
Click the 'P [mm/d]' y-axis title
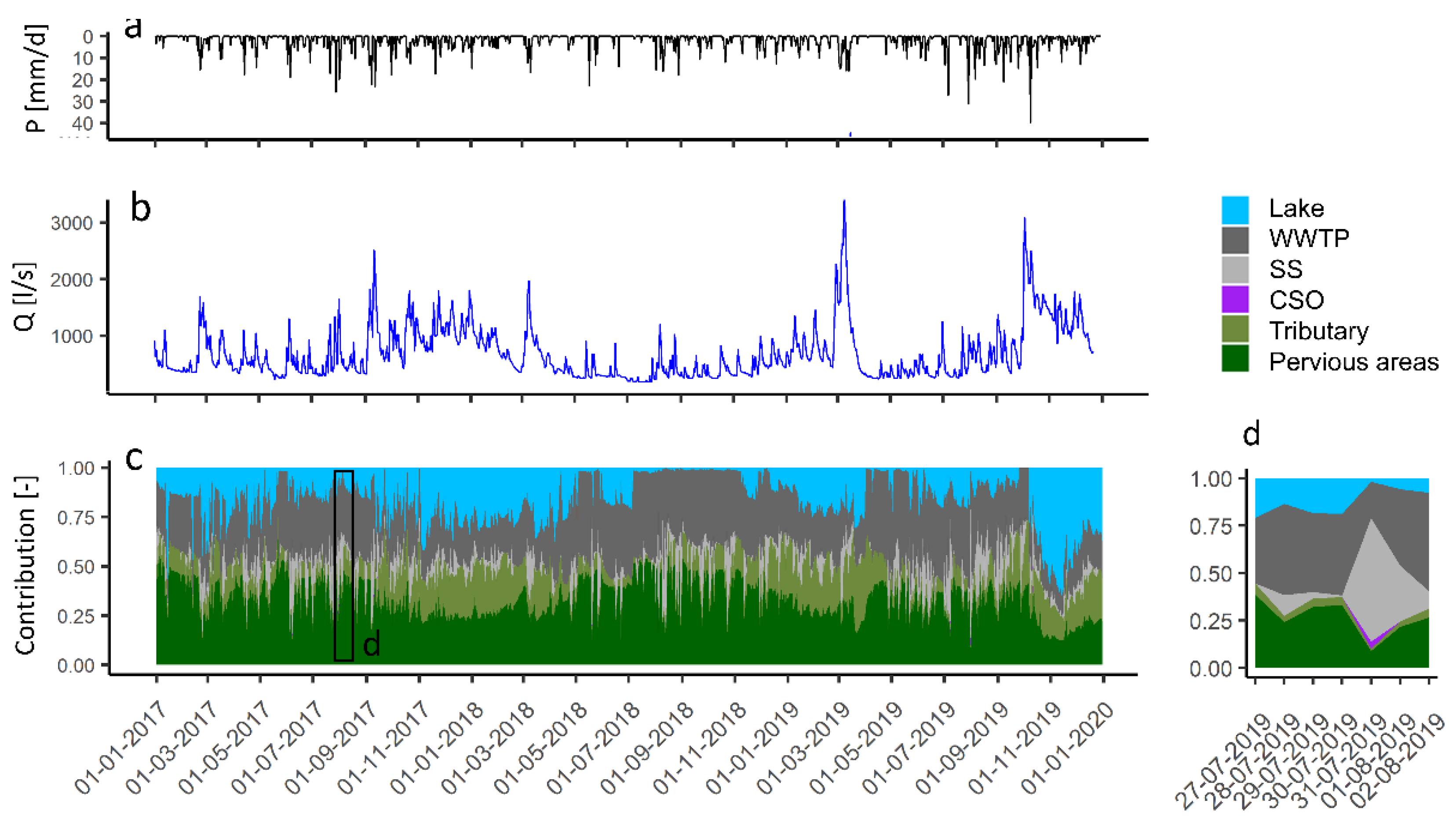[x=36, y=78]
